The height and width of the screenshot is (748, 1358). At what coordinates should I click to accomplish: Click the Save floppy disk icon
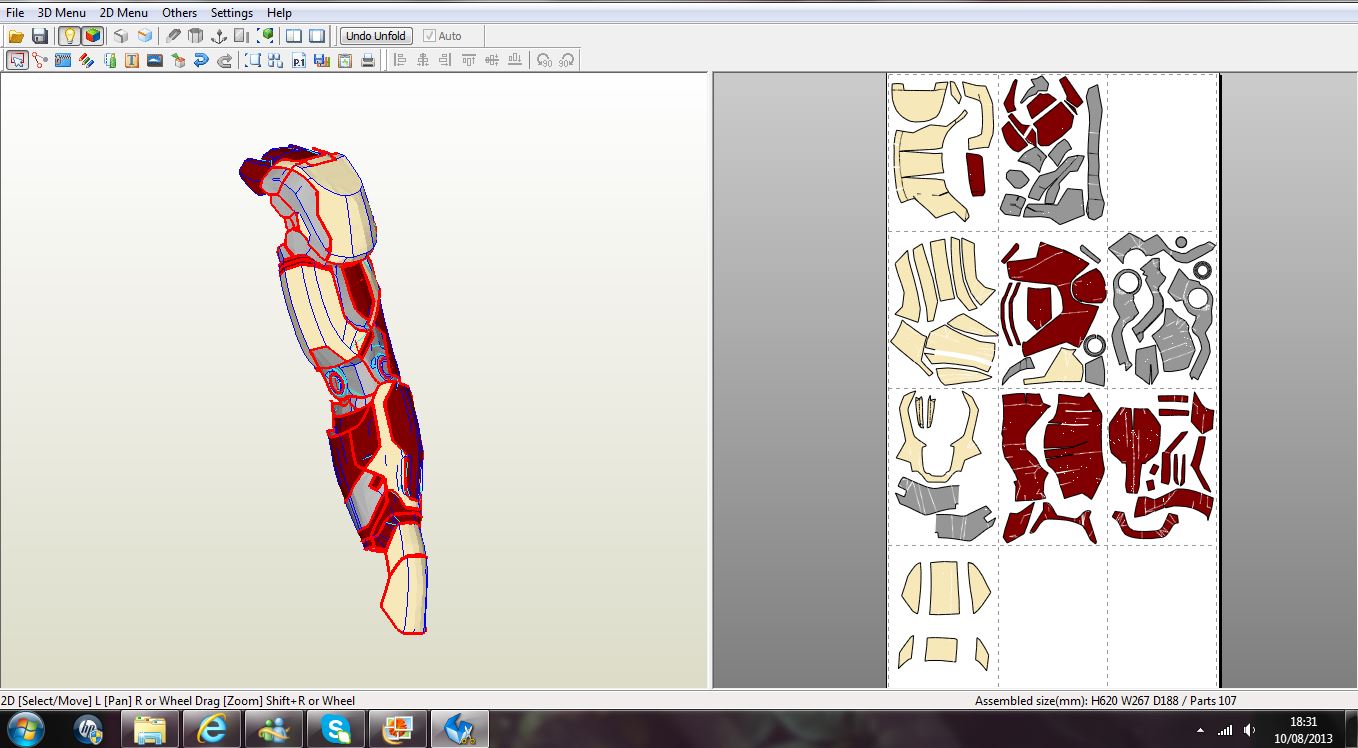coord(40,36)
